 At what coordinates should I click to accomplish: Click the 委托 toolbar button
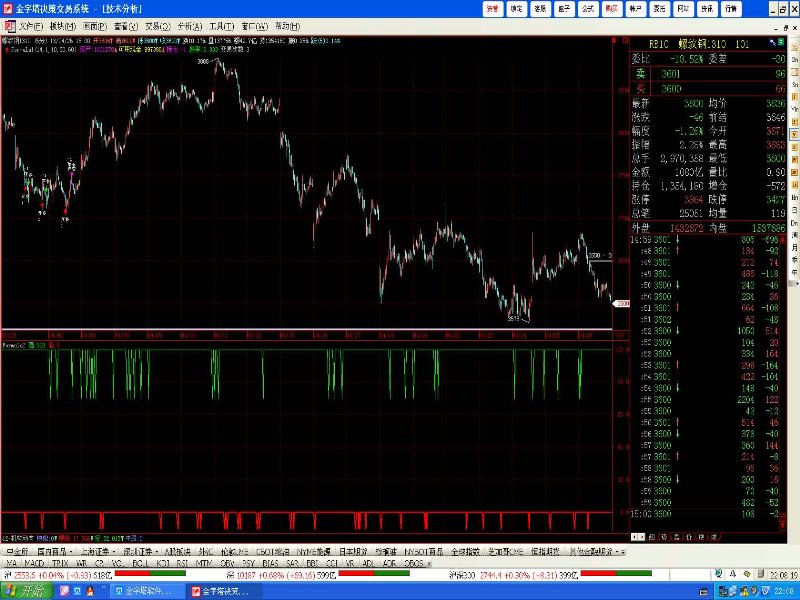[659, 9]
